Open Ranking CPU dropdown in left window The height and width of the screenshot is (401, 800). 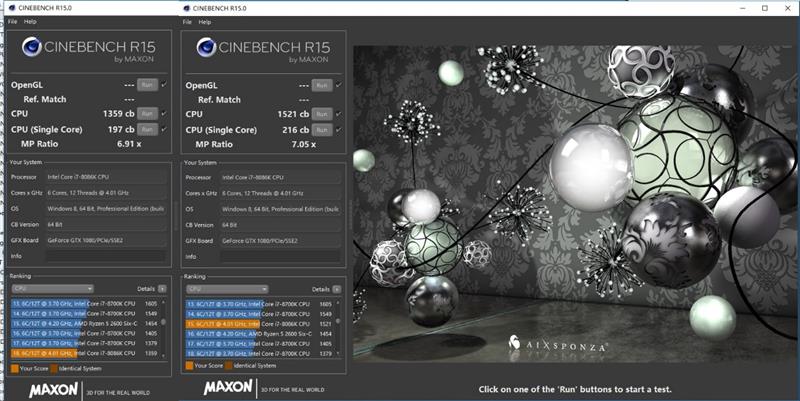(x=53, y=289)
